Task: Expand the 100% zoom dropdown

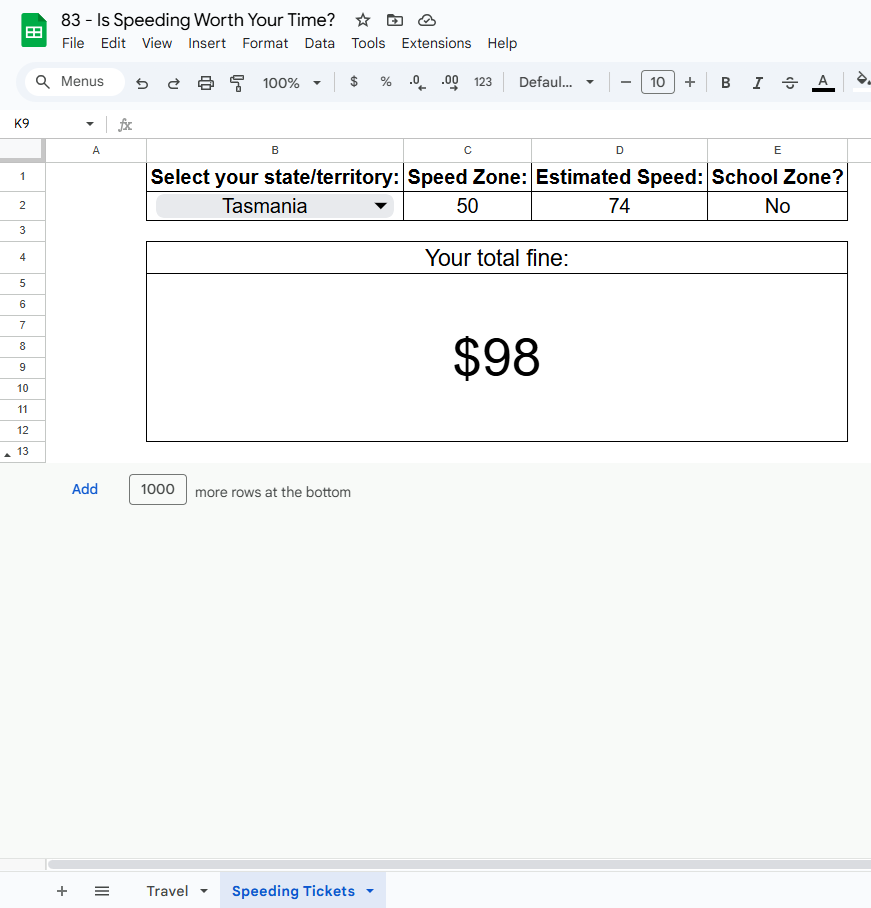Action: coord(291,83)
